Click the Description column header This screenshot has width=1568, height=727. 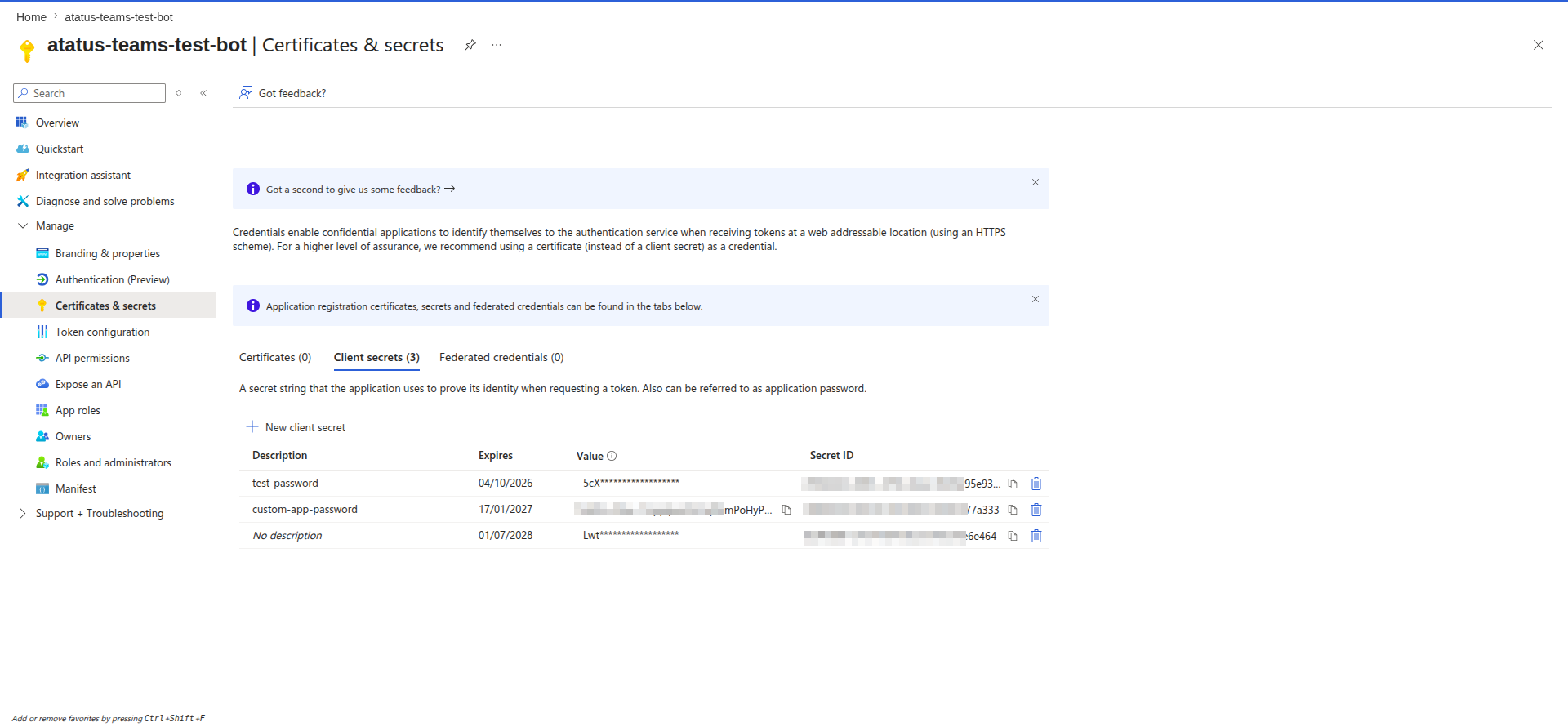[279, 455]
